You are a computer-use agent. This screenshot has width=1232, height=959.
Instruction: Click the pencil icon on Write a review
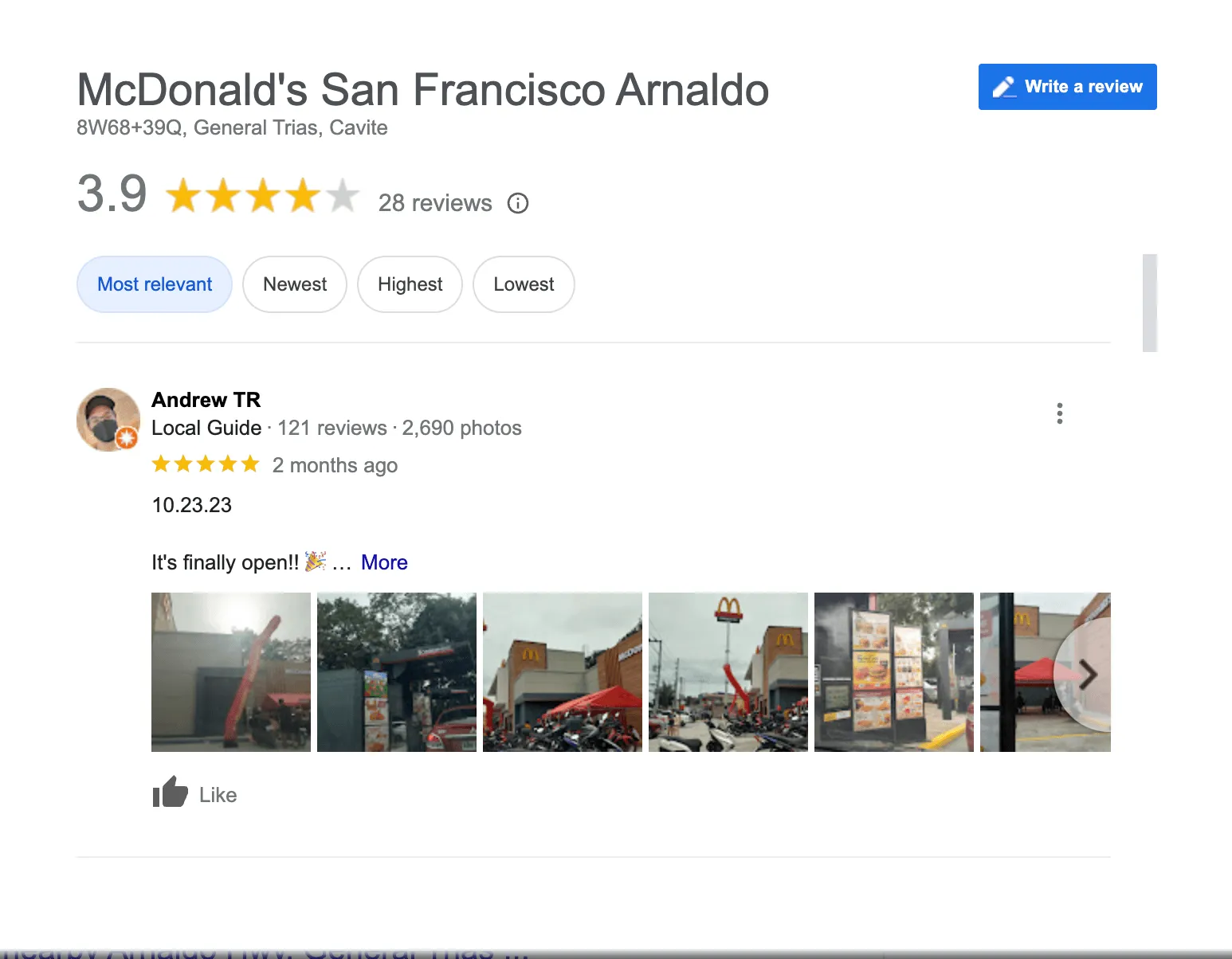point(1004,86)
